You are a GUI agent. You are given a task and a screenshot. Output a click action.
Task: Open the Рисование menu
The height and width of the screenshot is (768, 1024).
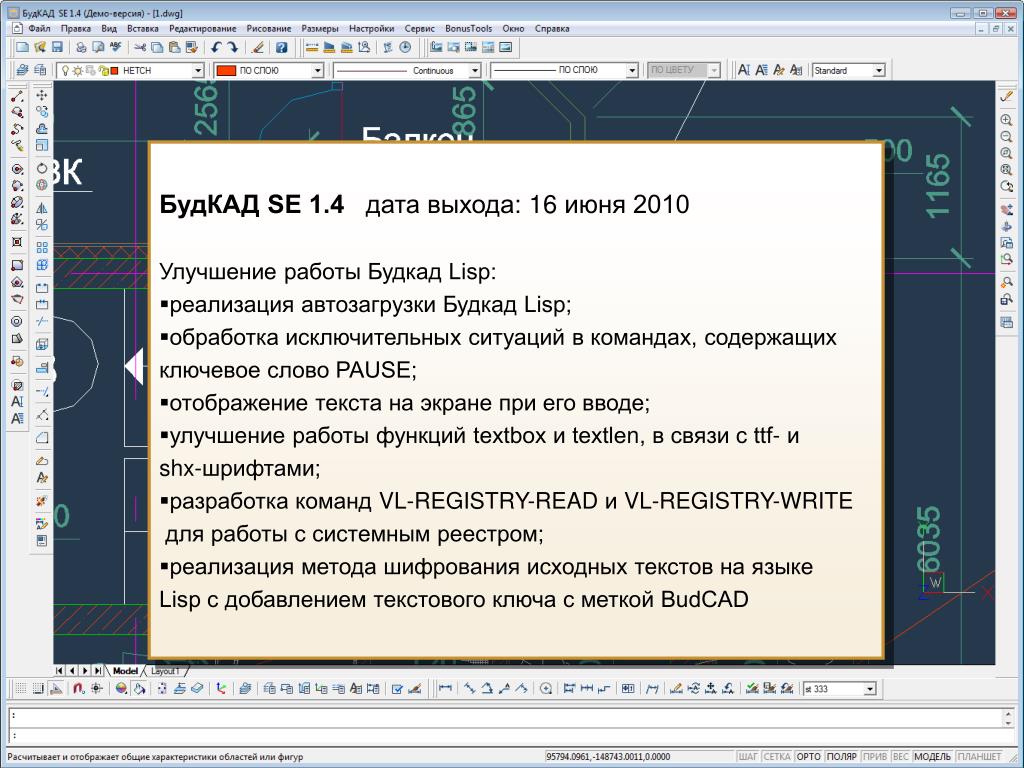point(268,29)
